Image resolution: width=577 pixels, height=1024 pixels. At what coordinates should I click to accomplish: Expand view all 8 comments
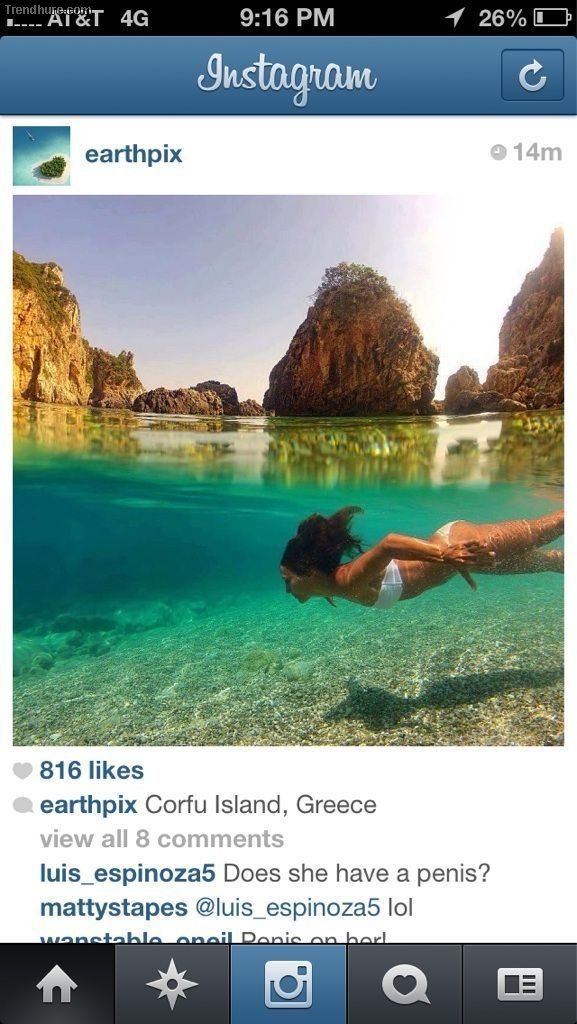[162, 839]
